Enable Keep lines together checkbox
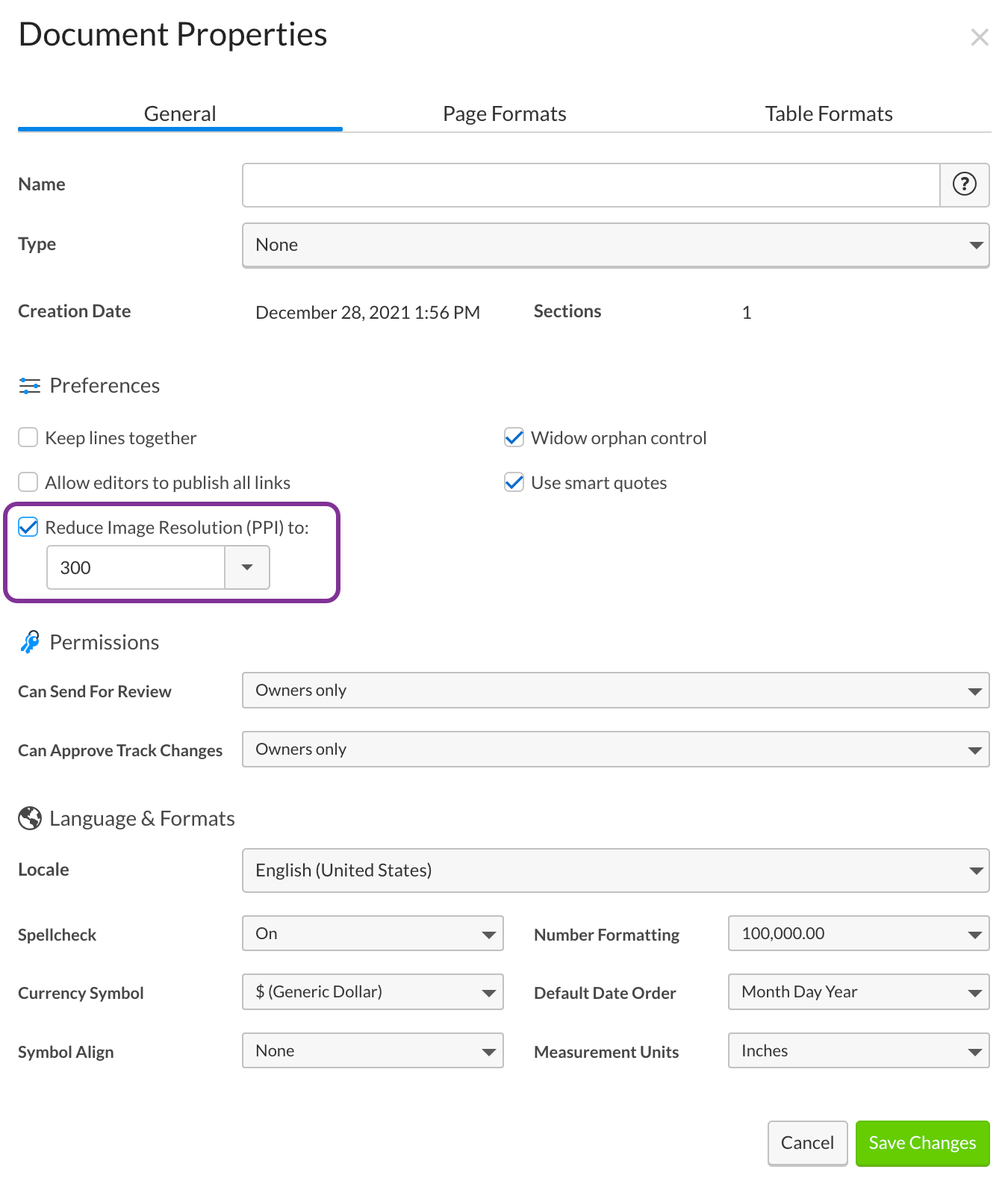Screen dimensions: 1008x1187 (x=28, y=437)
